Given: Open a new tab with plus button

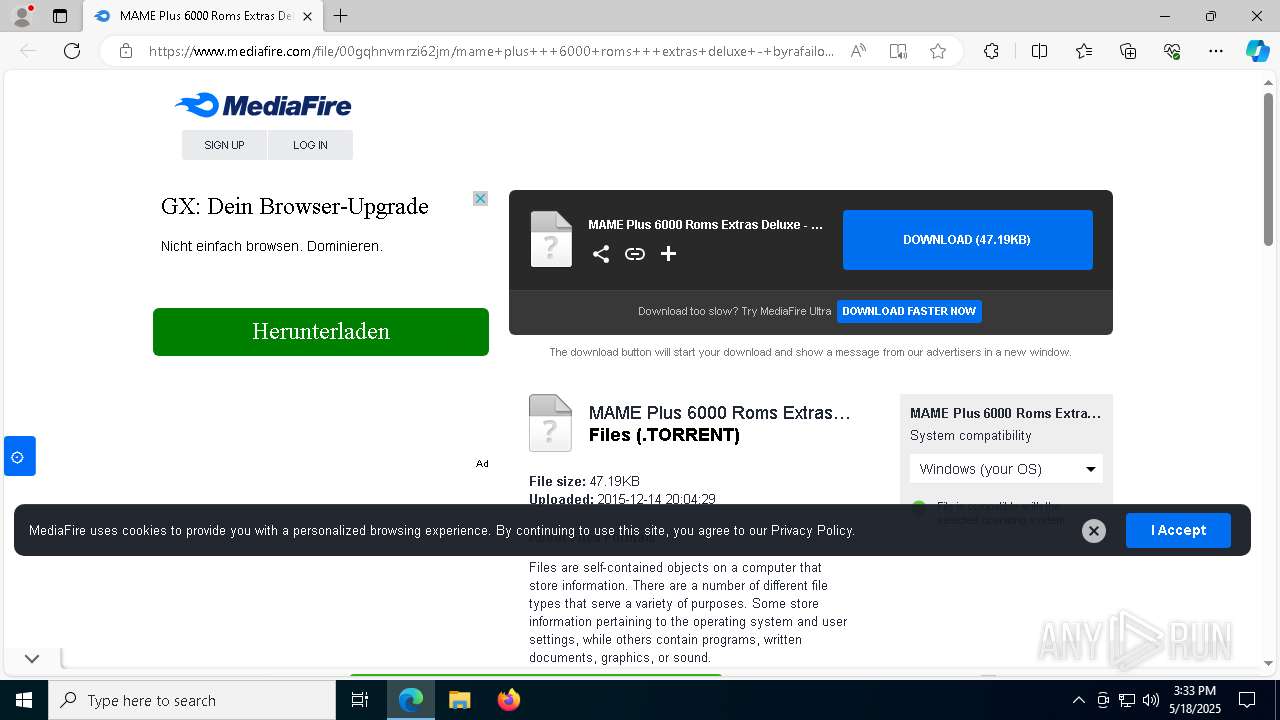Looking at the screenshot, I should click(341, 16).
